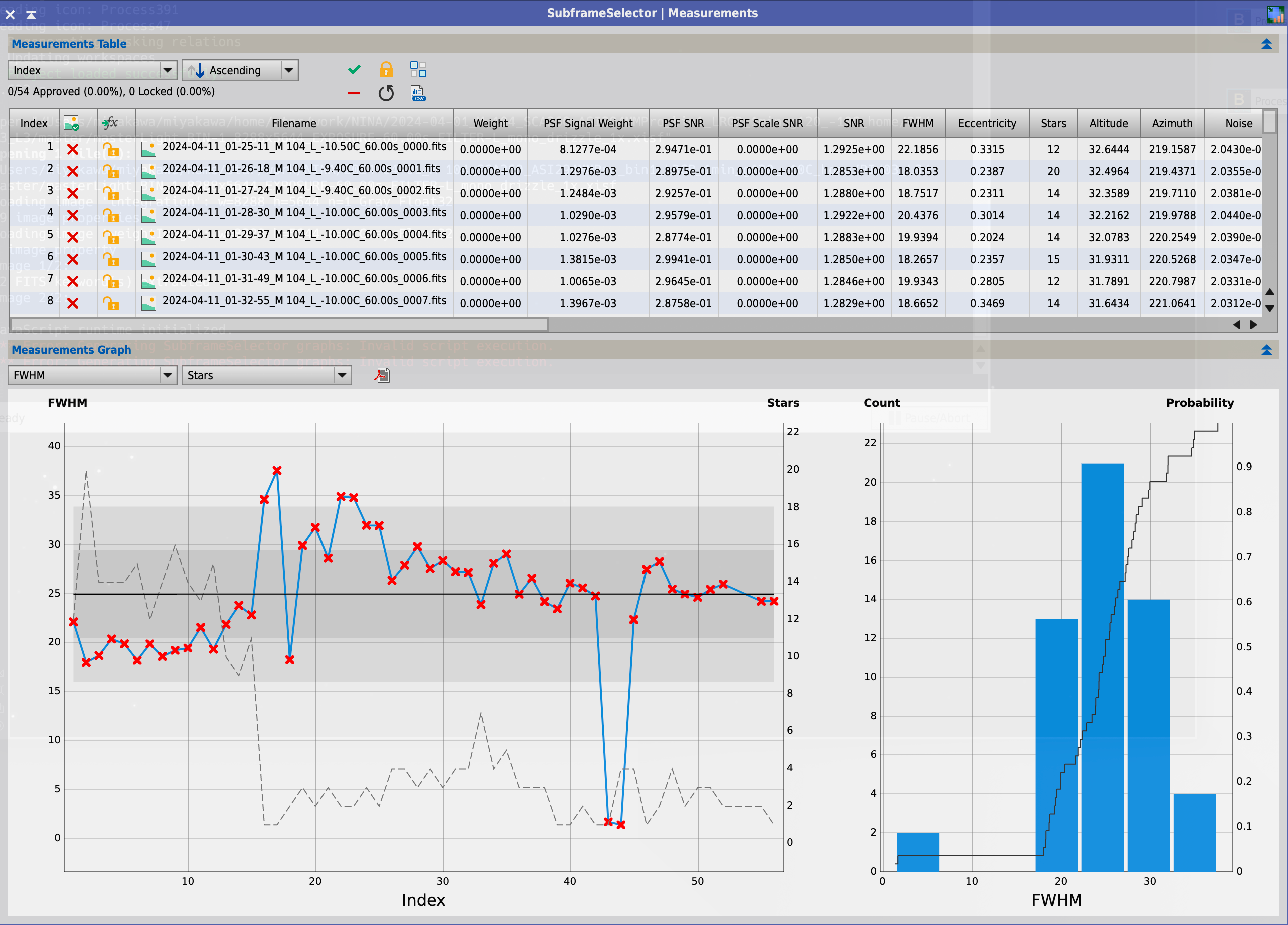
Task: Click image thumbnail icon of row 2
Action: point(149,171)
